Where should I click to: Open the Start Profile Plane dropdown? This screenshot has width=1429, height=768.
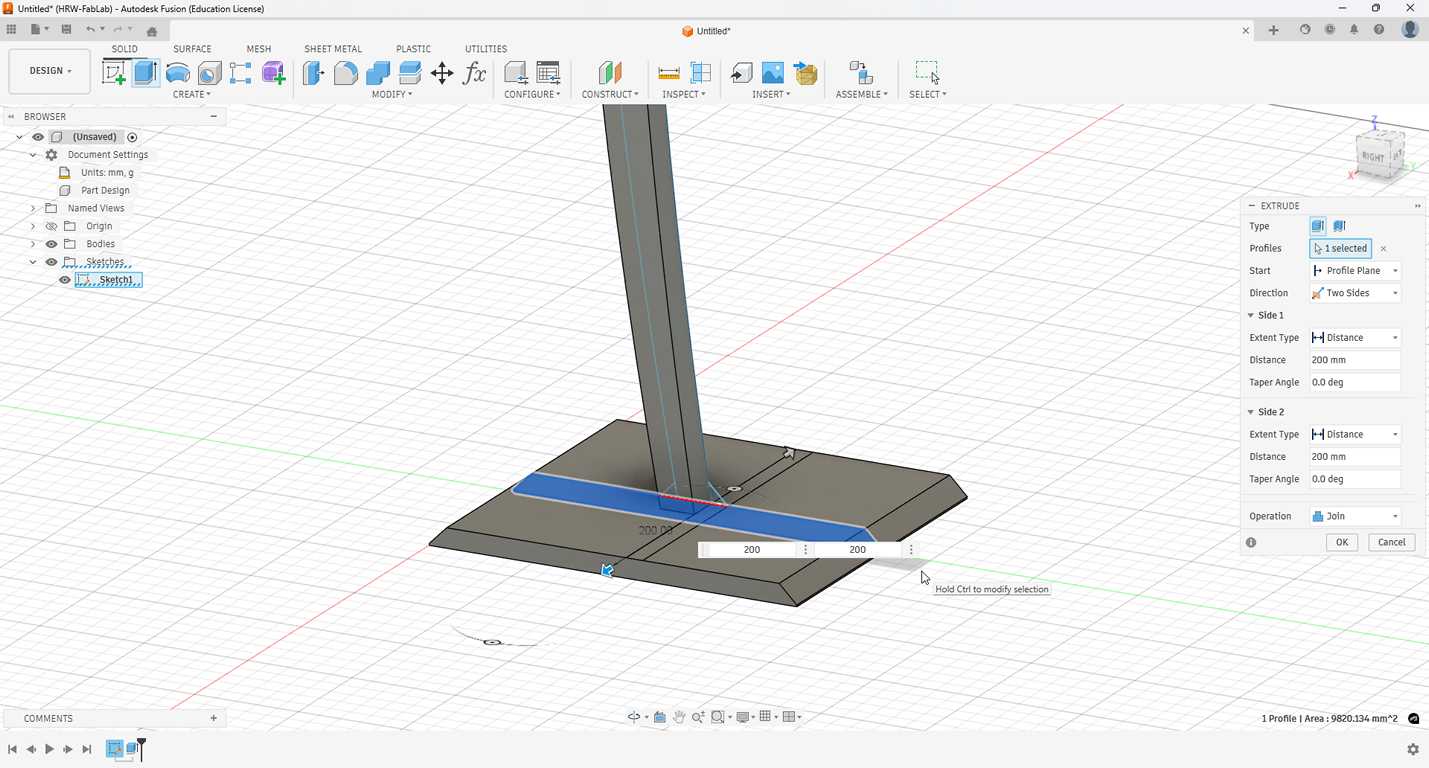(1355, 271)
